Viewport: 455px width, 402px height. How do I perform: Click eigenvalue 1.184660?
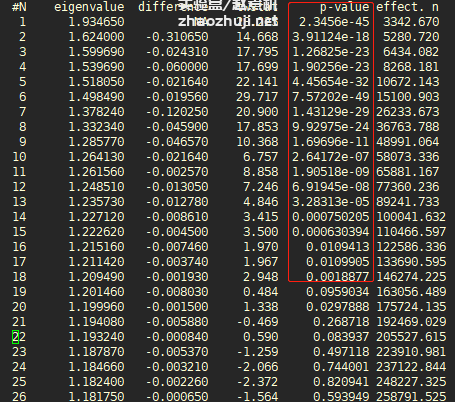point(96,367)
